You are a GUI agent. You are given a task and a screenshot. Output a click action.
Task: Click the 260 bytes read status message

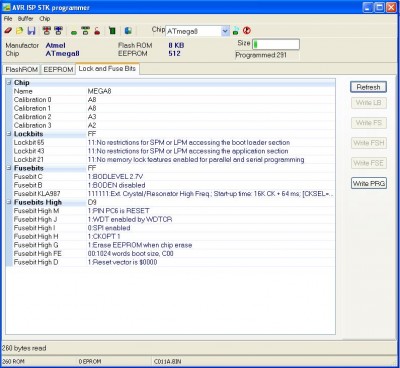pos(24,348)
